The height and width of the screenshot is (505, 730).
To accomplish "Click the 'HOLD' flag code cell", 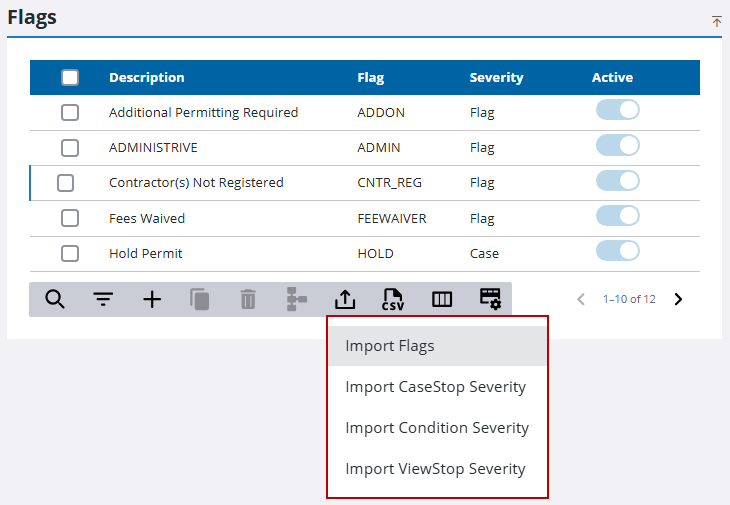I will point(375,254).
